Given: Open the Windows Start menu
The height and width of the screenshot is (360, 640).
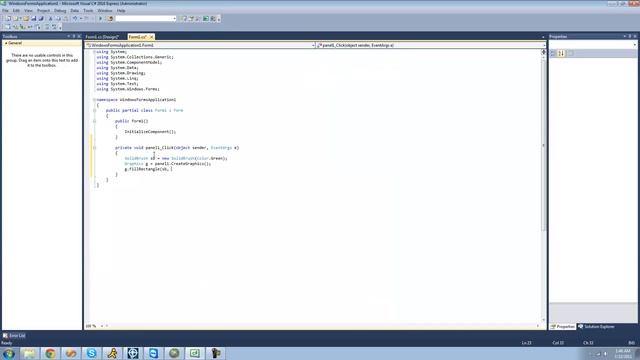Looking at the screenshot, I should click(9, 353).
